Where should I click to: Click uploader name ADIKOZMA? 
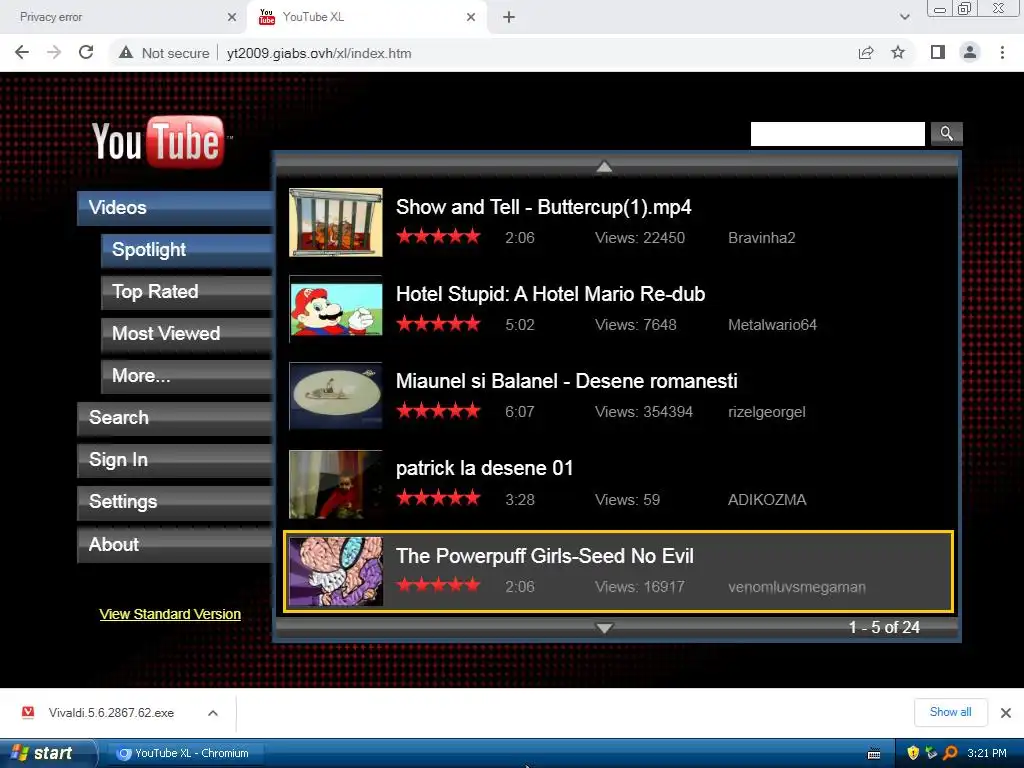point(767,500)
